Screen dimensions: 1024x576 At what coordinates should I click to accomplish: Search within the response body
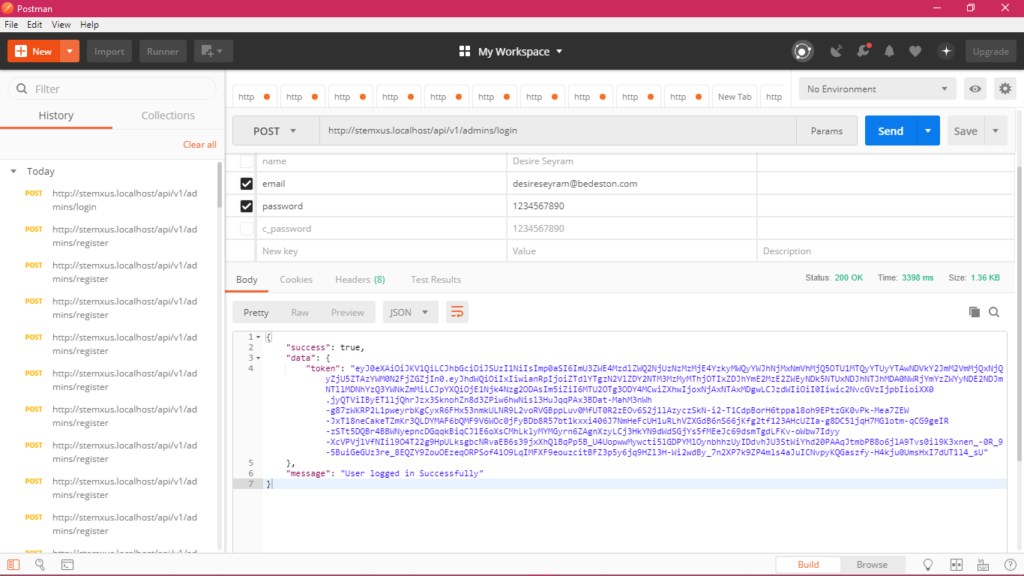click(x=994, y=312)
